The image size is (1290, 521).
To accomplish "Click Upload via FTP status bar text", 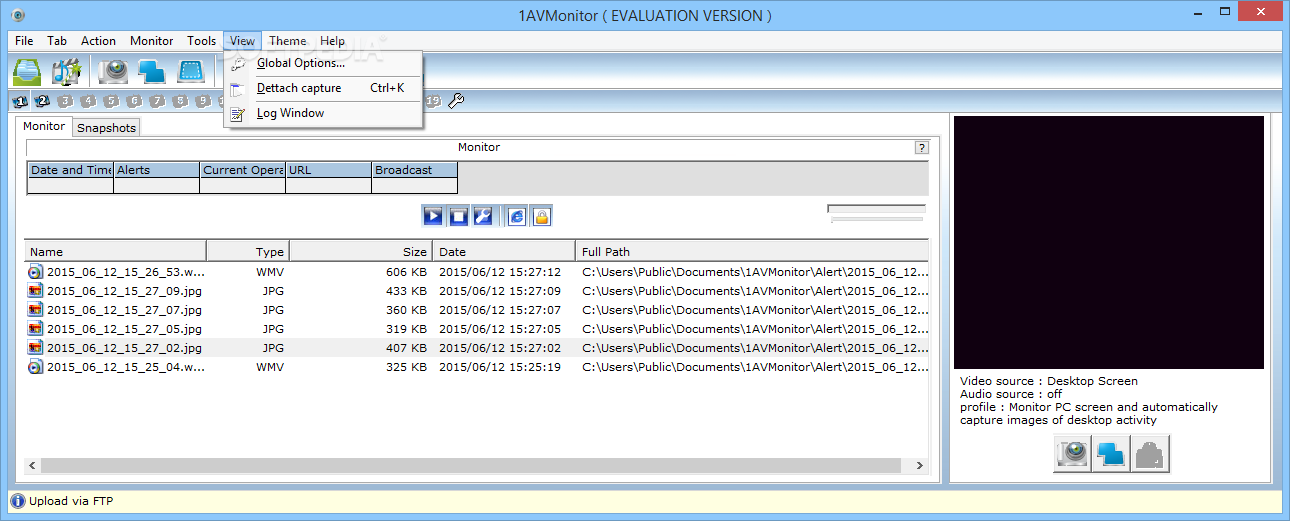I will (71, 501).
